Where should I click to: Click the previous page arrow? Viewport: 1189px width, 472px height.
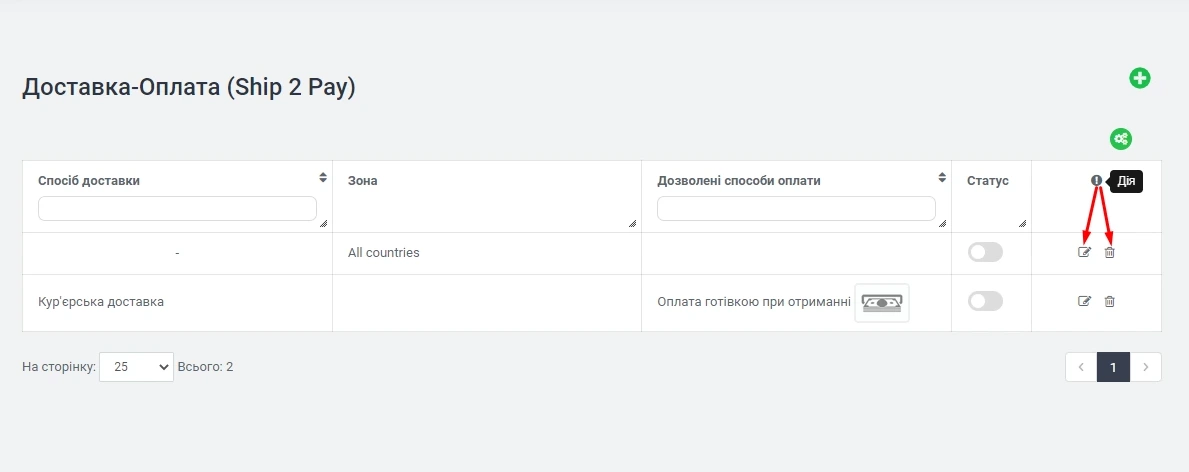pyautogui.click(x=1081, y=367)
